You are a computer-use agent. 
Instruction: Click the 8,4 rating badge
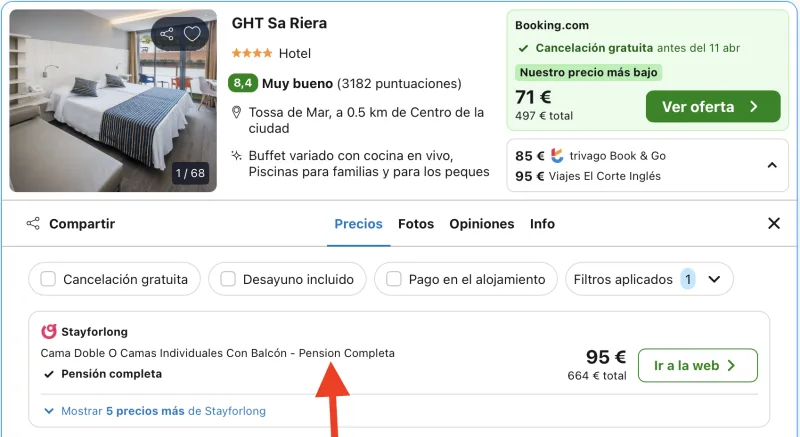(243, 83)
